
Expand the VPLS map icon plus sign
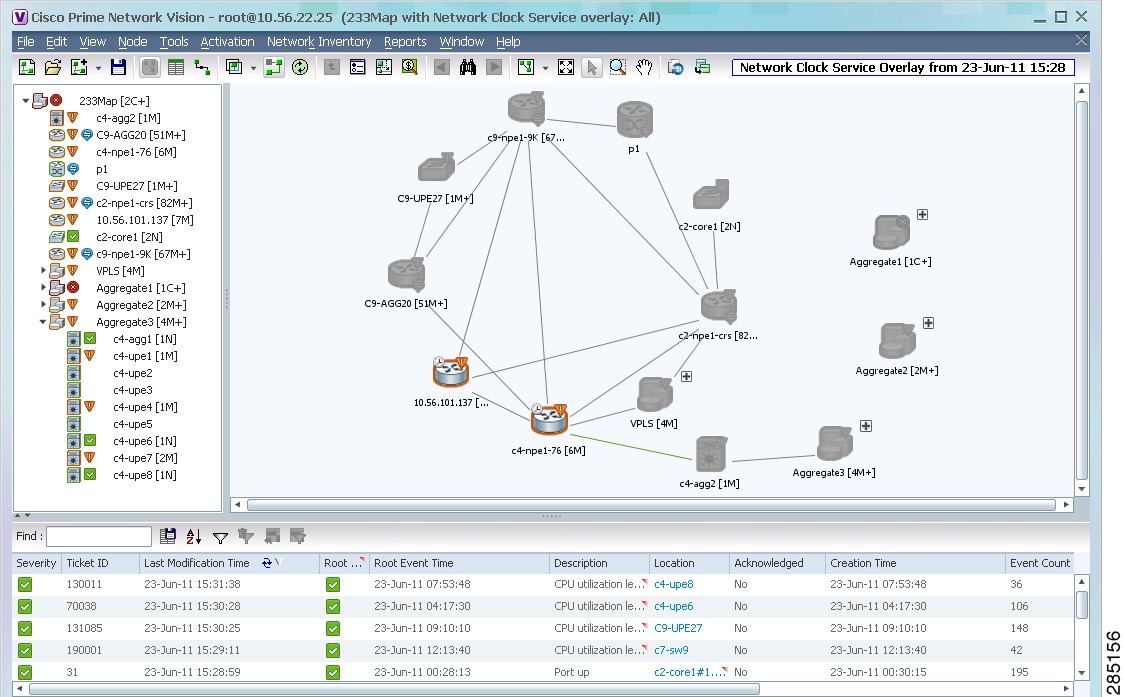[686, 376]
